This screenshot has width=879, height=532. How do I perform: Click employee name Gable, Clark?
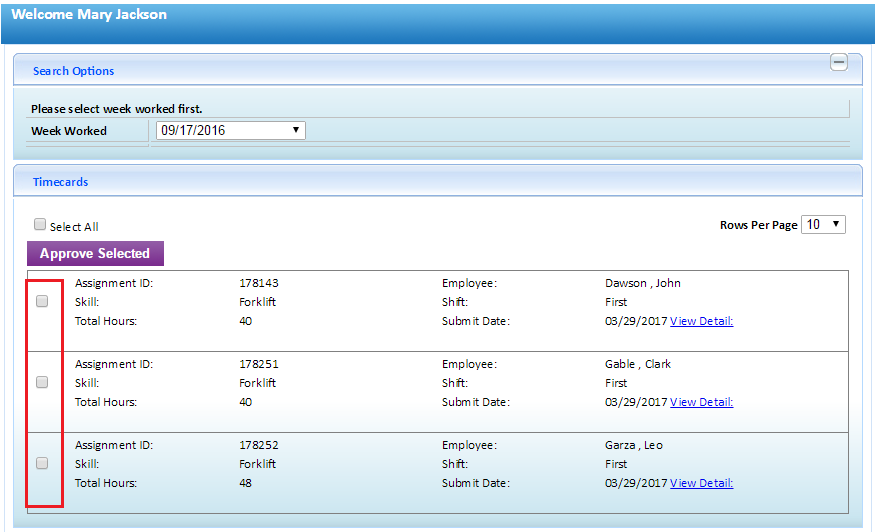[x=637, y=364]
